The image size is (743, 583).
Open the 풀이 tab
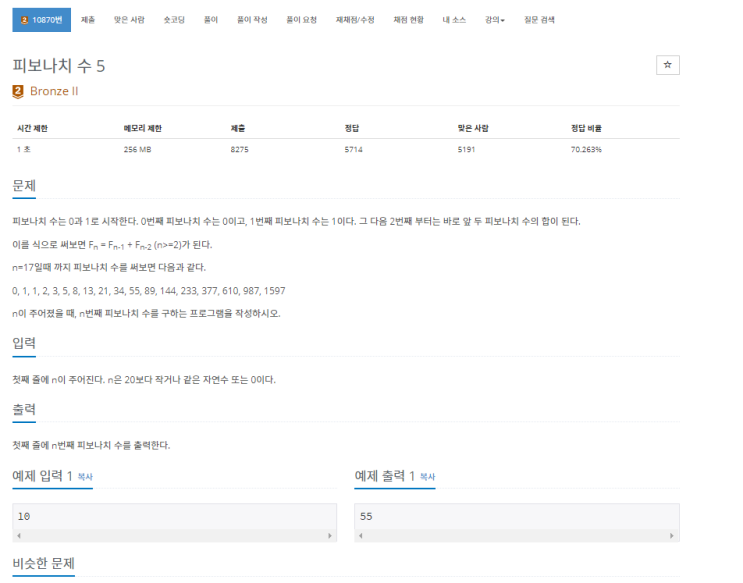[x=210, y=20]
